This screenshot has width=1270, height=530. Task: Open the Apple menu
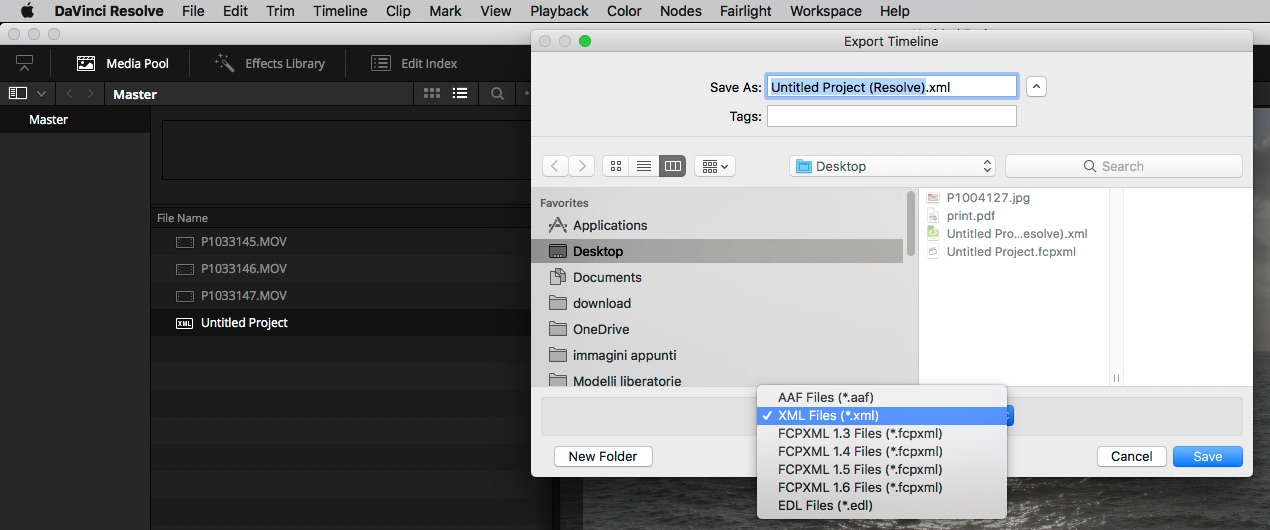point(27,11)
